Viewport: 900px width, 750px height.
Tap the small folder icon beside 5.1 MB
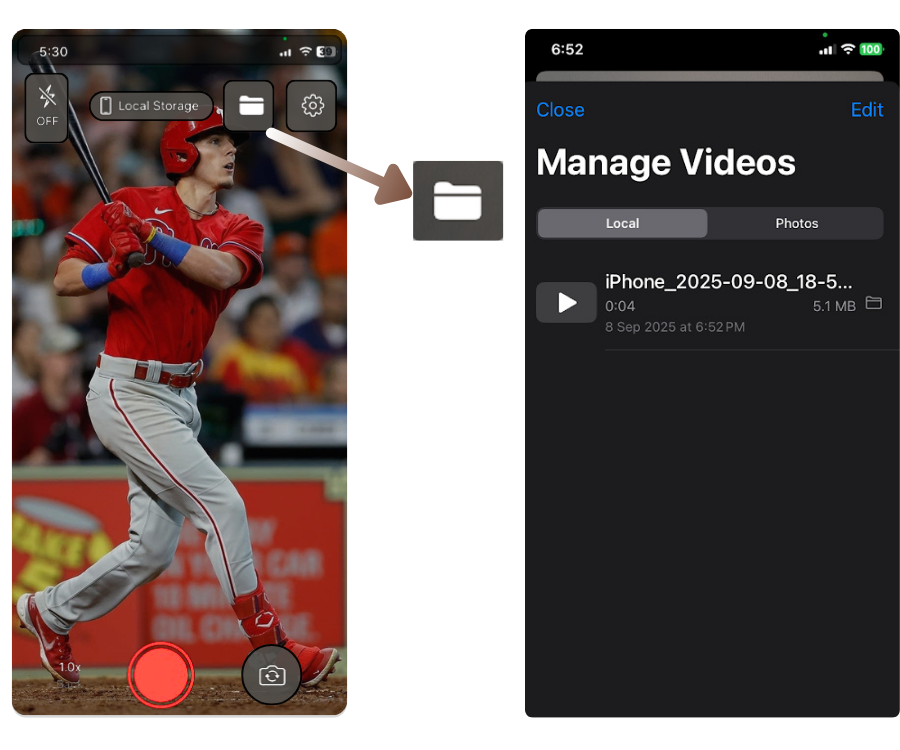click(873, 303)
